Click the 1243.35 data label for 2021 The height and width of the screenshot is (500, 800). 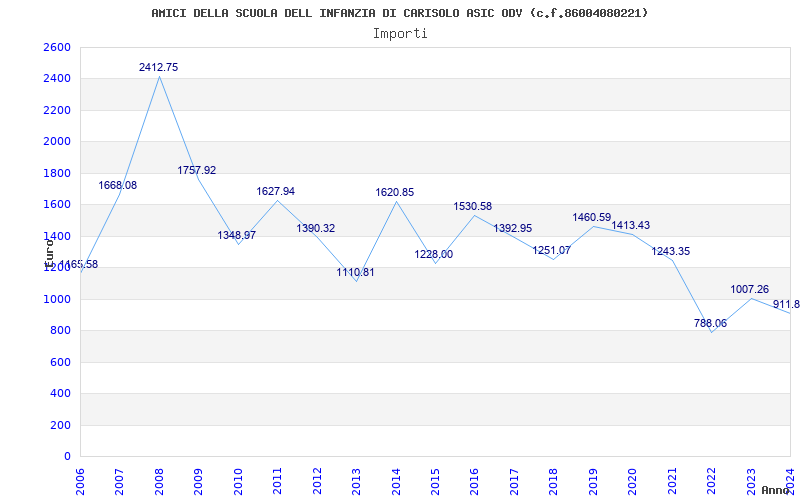[x=671, y=251]
